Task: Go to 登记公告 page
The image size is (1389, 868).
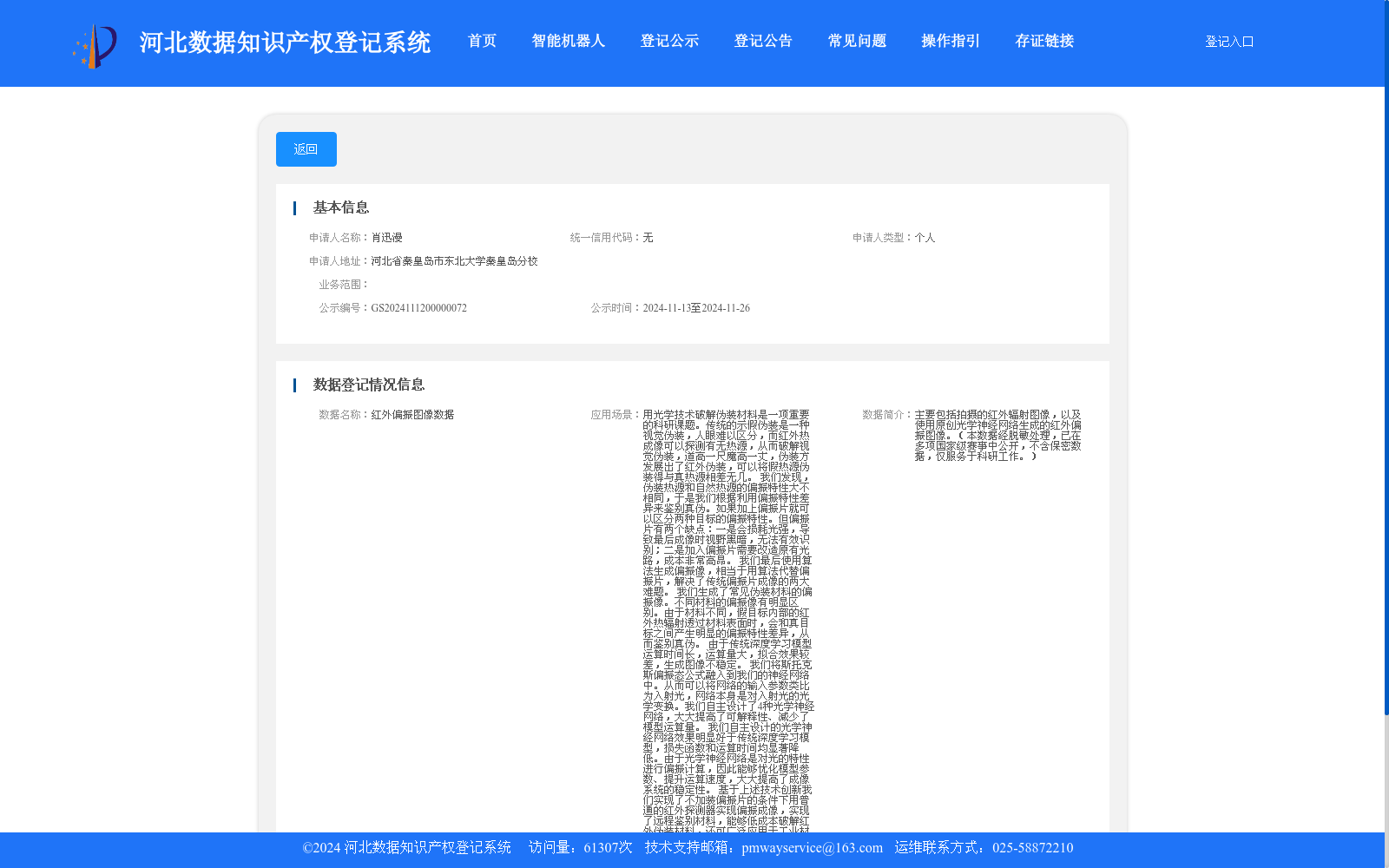Action: [763, 41]
